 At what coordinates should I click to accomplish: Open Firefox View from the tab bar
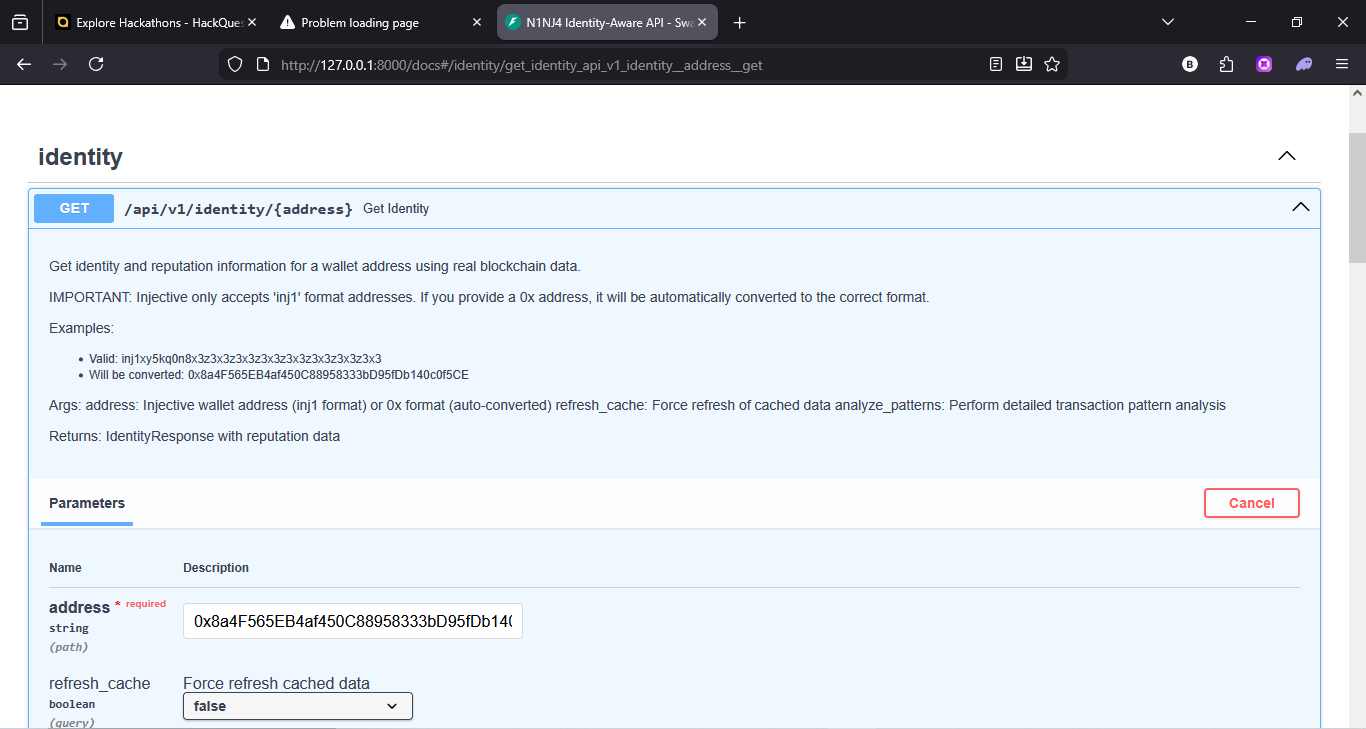point(20,22)
